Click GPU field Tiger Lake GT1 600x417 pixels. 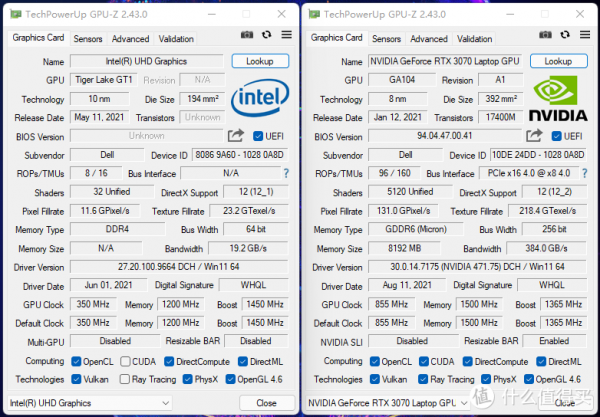click(x=104, y=80)
